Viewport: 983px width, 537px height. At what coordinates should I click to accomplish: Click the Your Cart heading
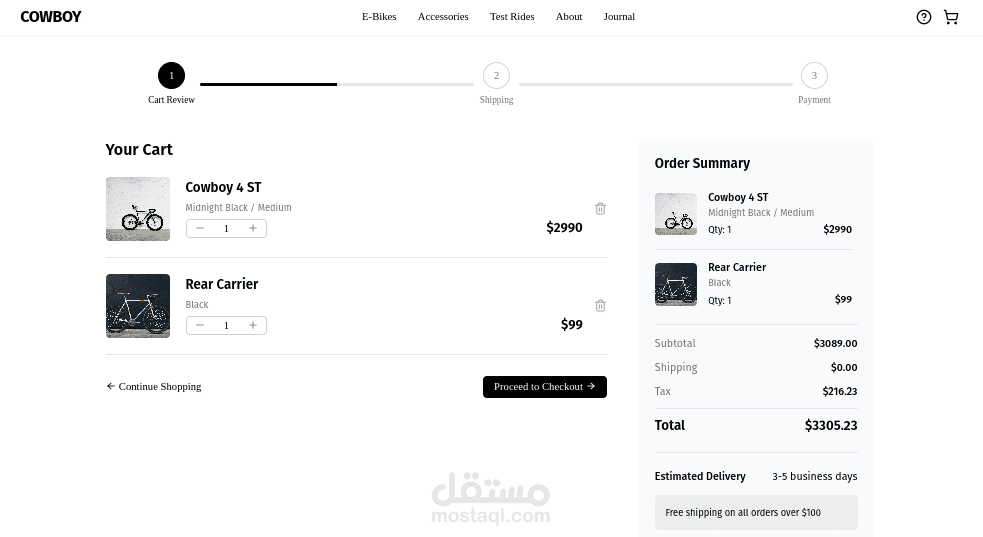(139, 150)
